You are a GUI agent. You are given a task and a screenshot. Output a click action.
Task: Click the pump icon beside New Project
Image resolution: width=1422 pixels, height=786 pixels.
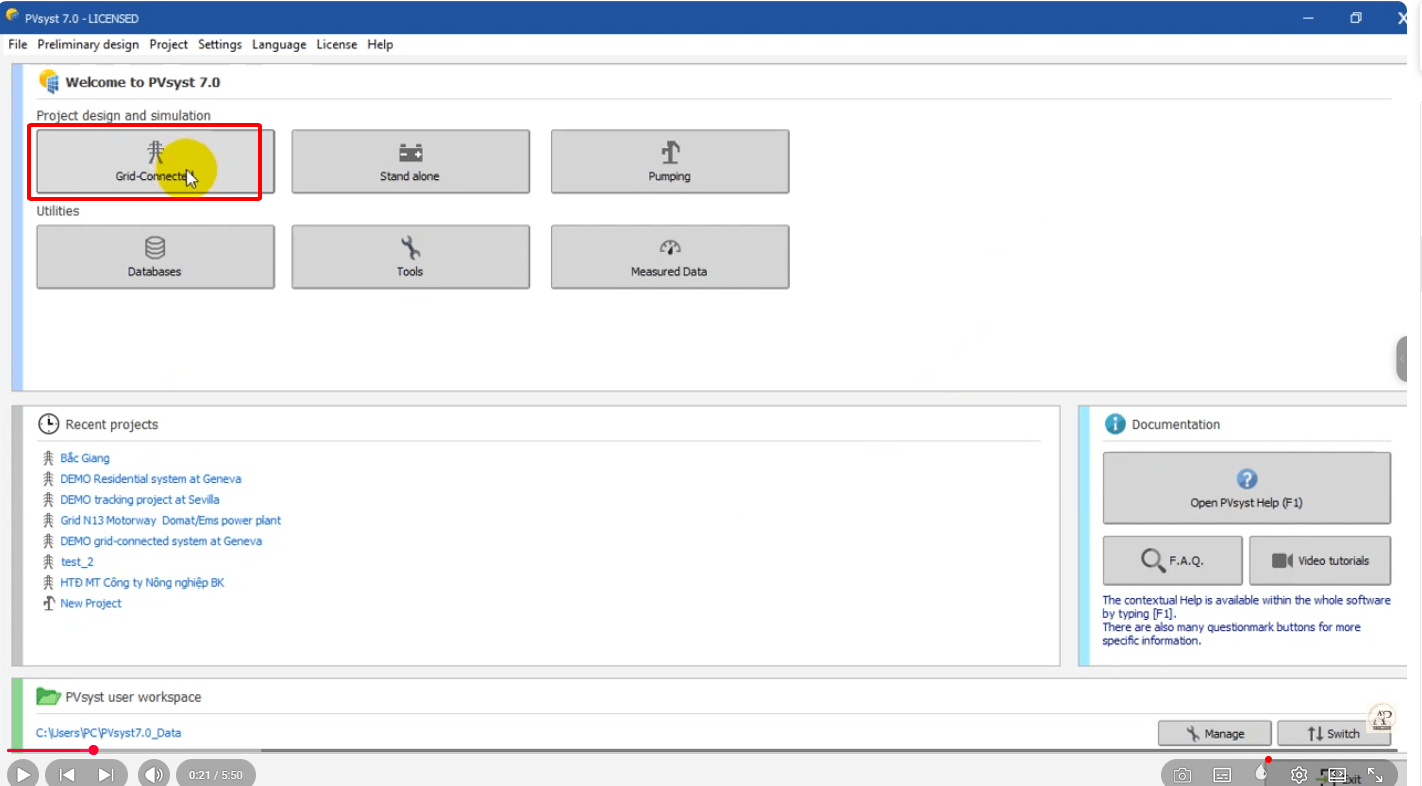click(x=47, y=603)
